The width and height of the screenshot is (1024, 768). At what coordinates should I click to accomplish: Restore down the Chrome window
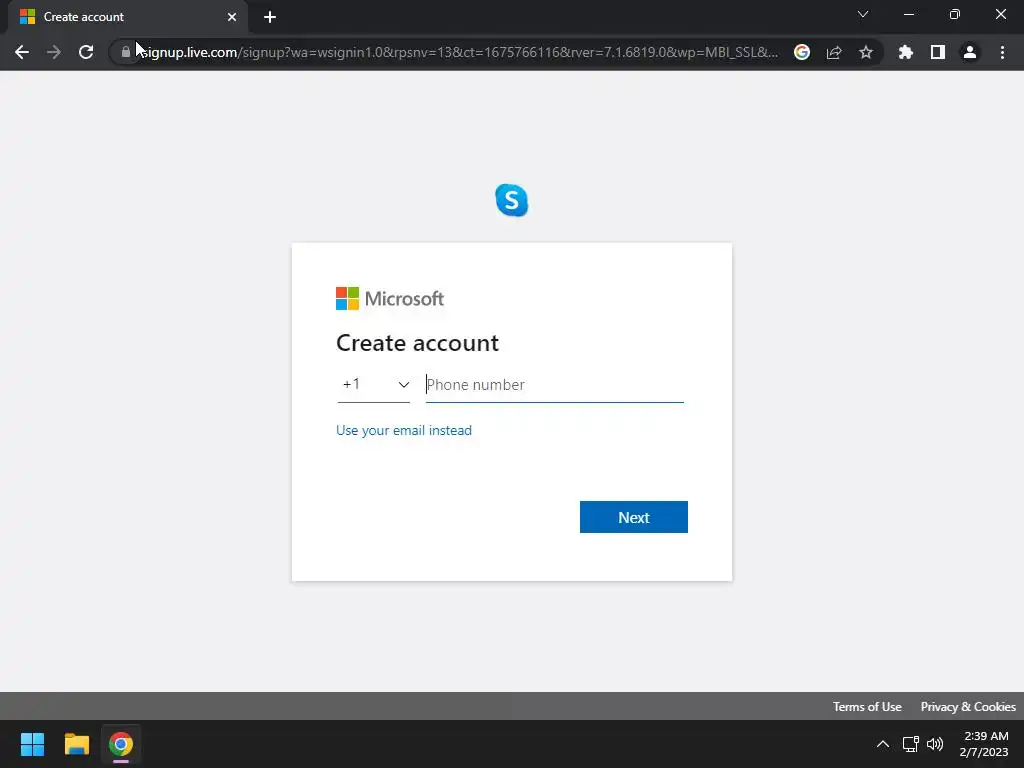(x=954, y=14)
